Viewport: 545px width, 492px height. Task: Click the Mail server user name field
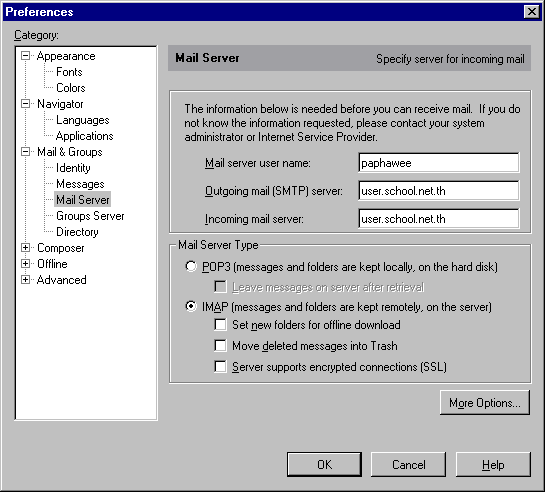tap(439, 163)
